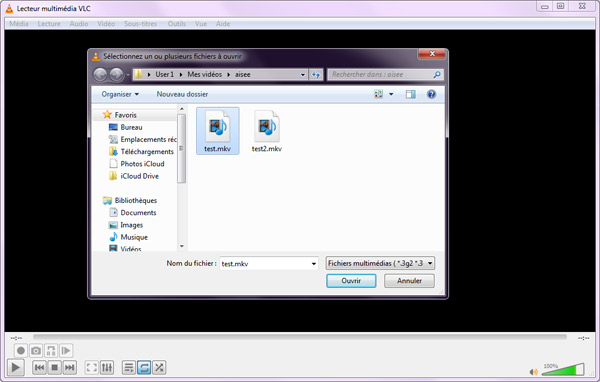The width and height of the screenshot is (600, 382).
Task: Click the Annuler button
Action: (x=409, y=281)
